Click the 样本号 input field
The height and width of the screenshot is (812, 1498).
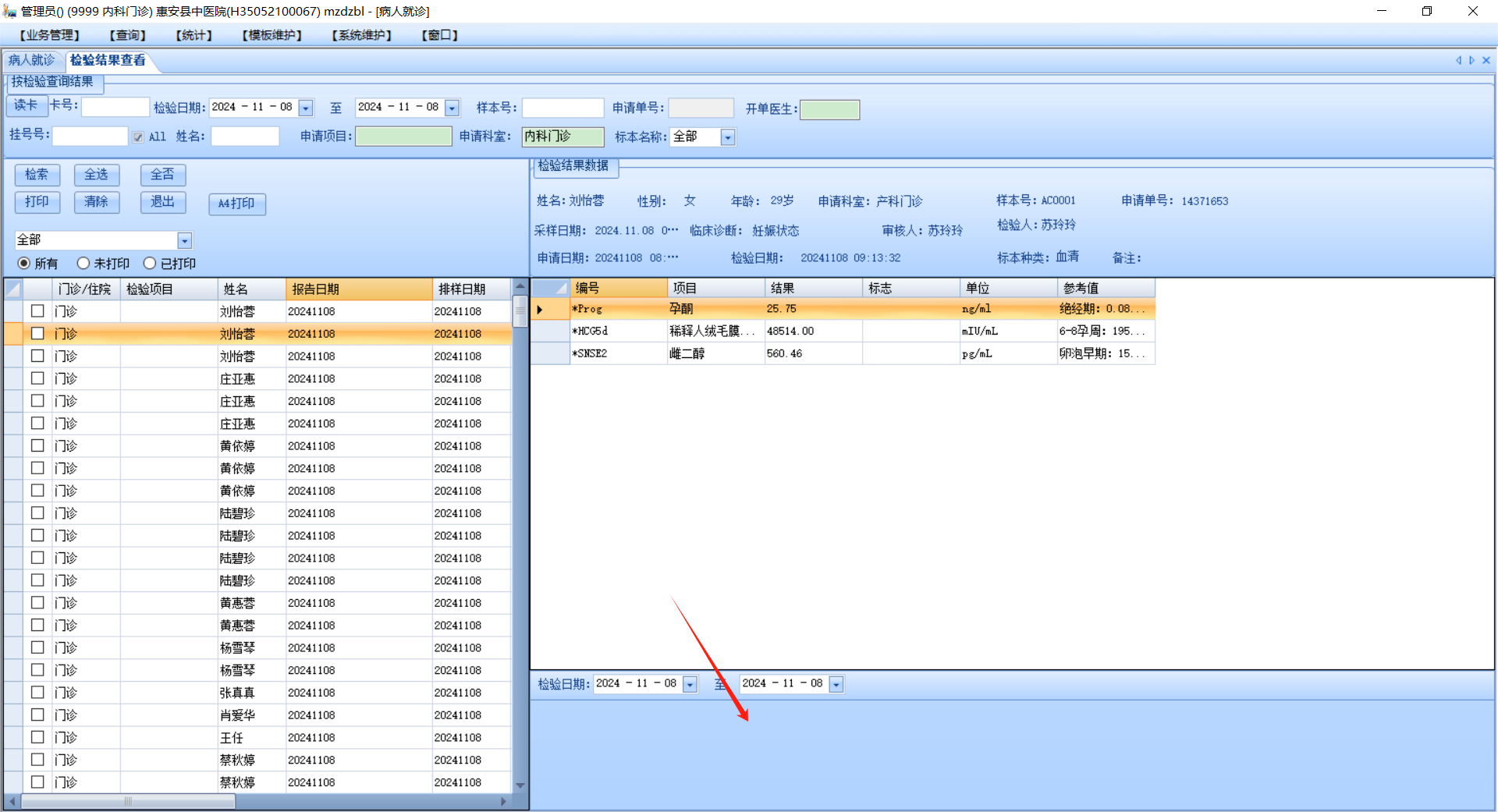[563, 108]
